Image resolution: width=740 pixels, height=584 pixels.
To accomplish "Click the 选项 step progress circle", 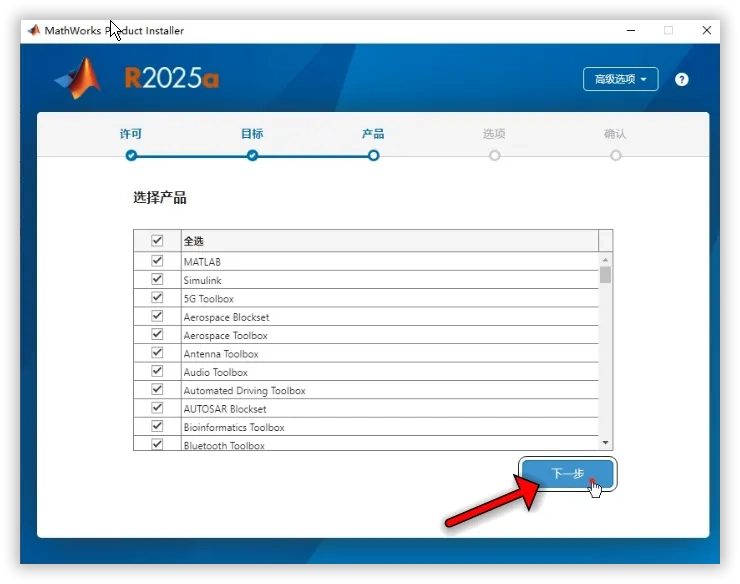I will coord(495,155).
